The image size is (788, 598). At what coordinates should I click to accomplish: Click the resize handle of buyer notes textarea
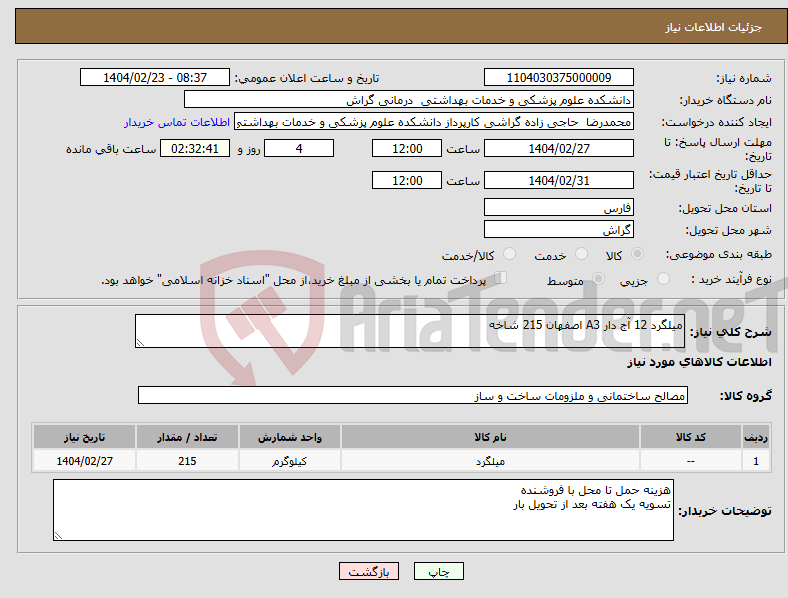58,536
